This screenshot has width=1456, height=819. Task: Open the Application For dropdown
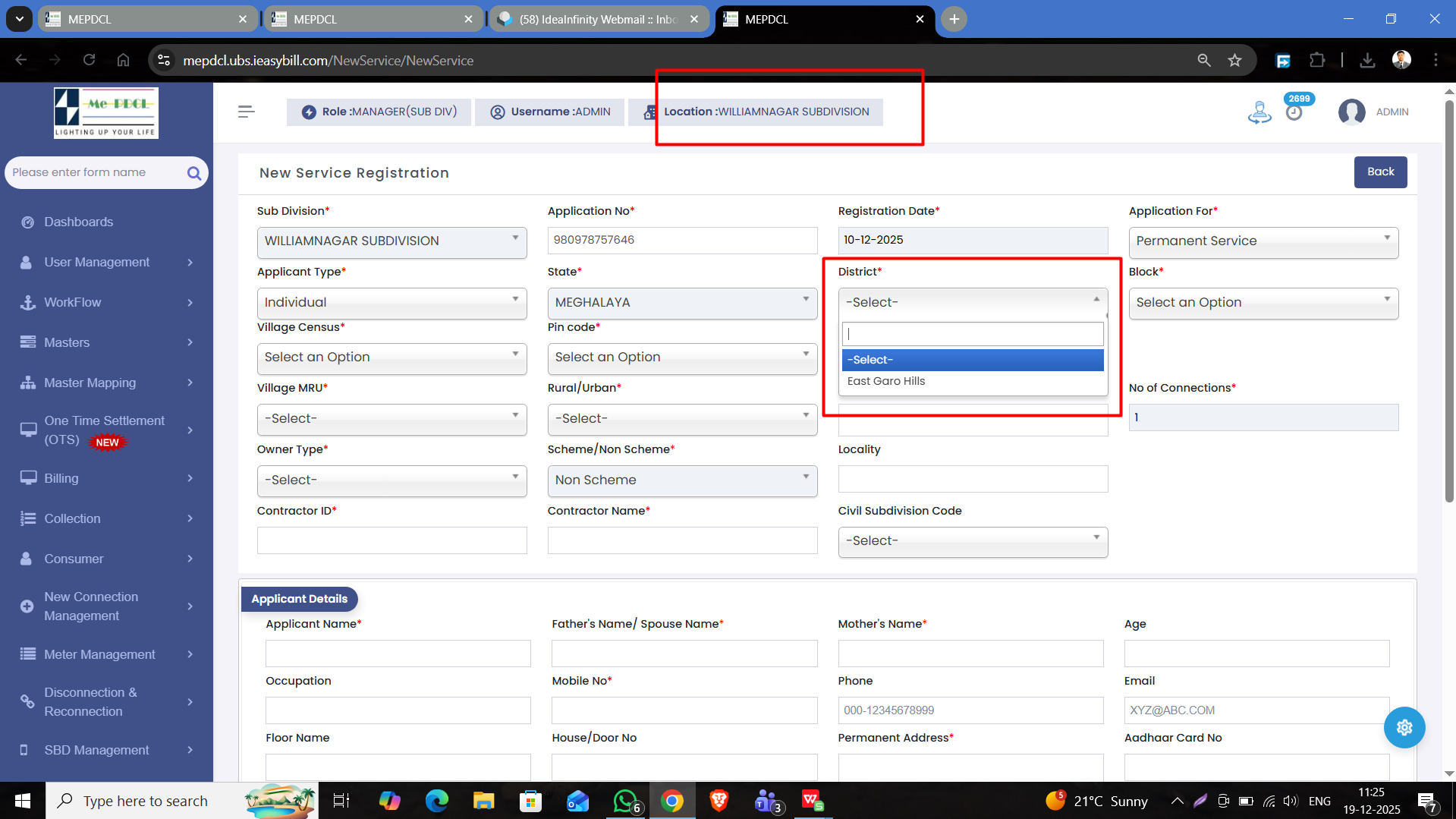(x=1263, y=241)
